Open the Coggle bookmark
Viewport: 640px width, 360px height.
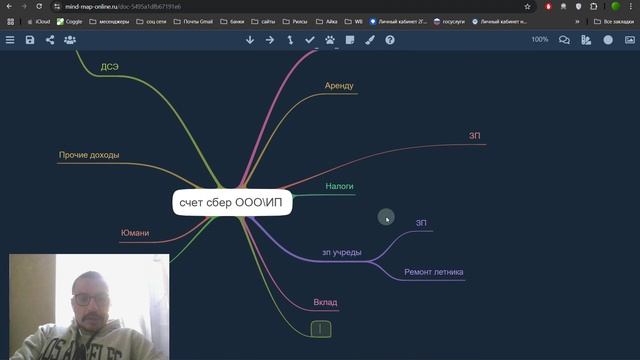click(69, 22)
